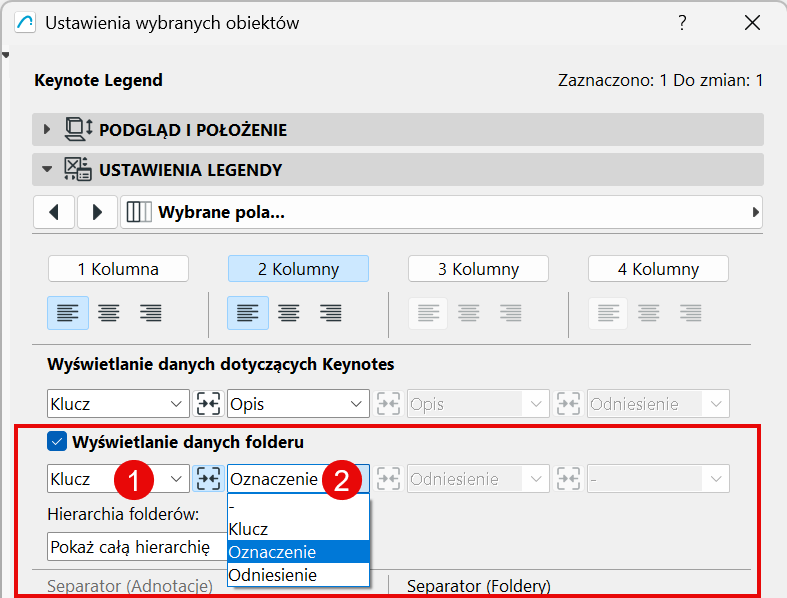Viewport: 787px width, 598px height.
Task: Align column 2 text left
Action: click(x=248, y=313)
